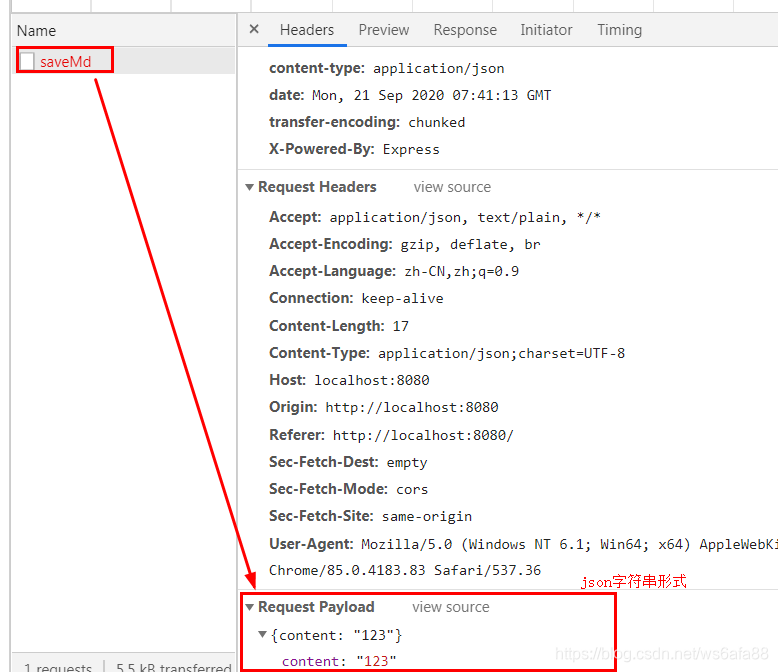Select the content-type application/json response header

pyautogui.click(x=387, y=68)
